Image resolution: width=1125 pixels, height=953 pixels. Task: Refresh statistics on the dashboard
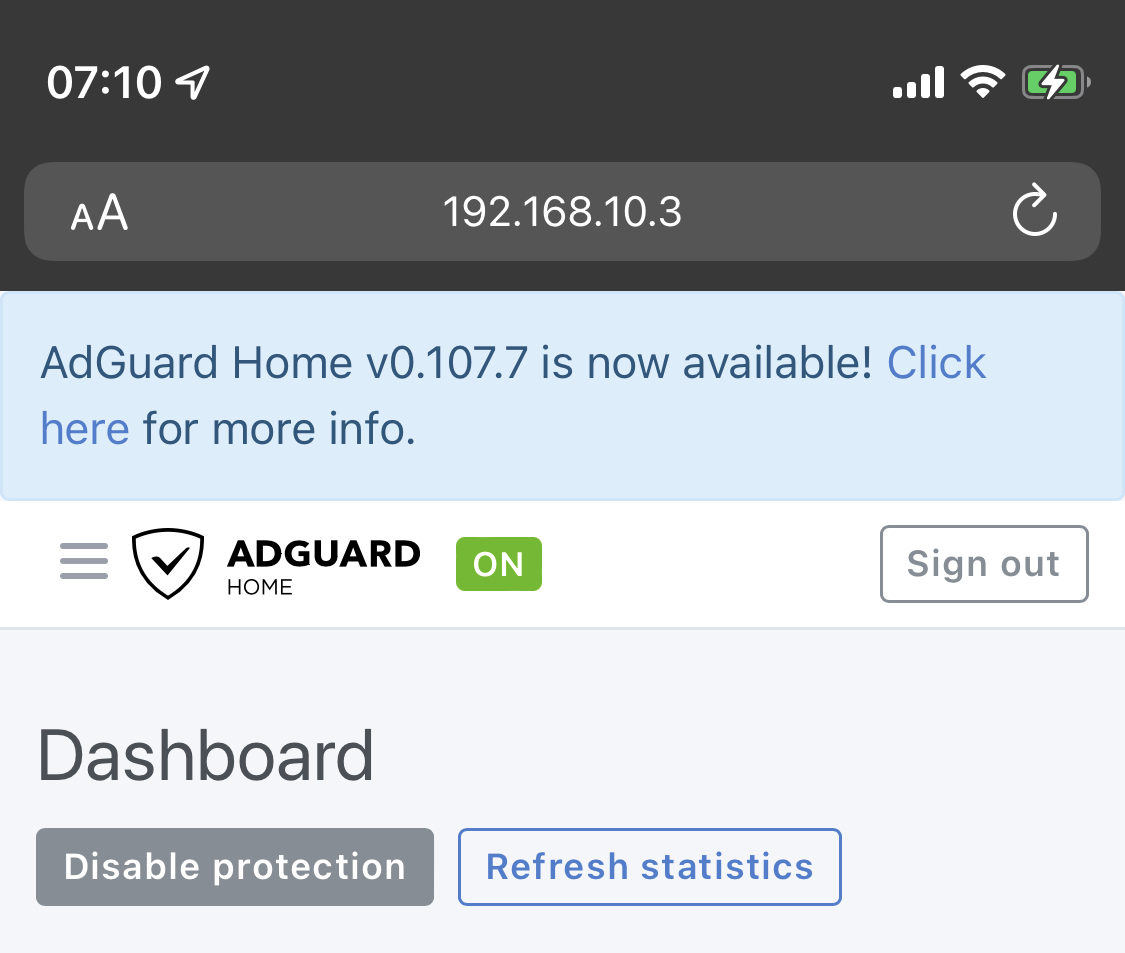[x=649, y=867]
